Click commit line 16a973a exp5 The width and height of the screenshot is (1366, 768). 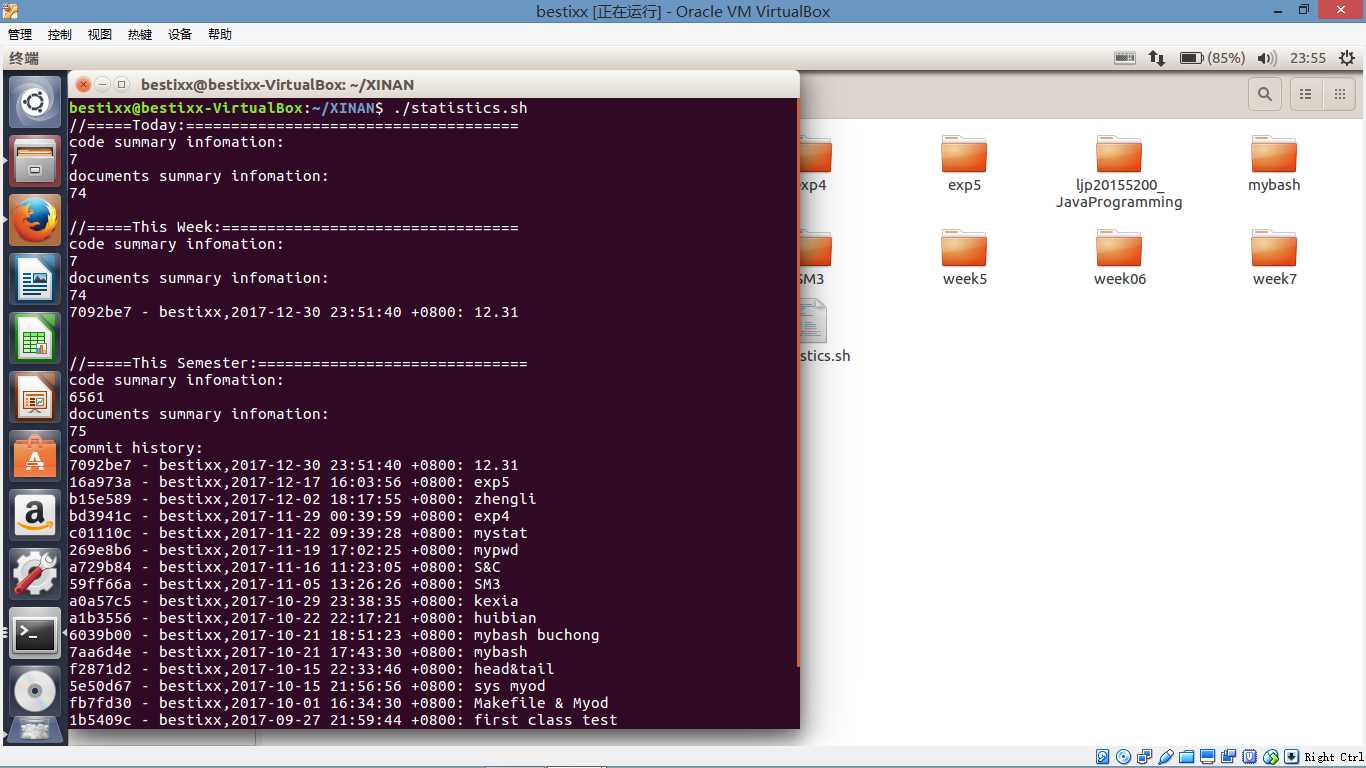289,482
